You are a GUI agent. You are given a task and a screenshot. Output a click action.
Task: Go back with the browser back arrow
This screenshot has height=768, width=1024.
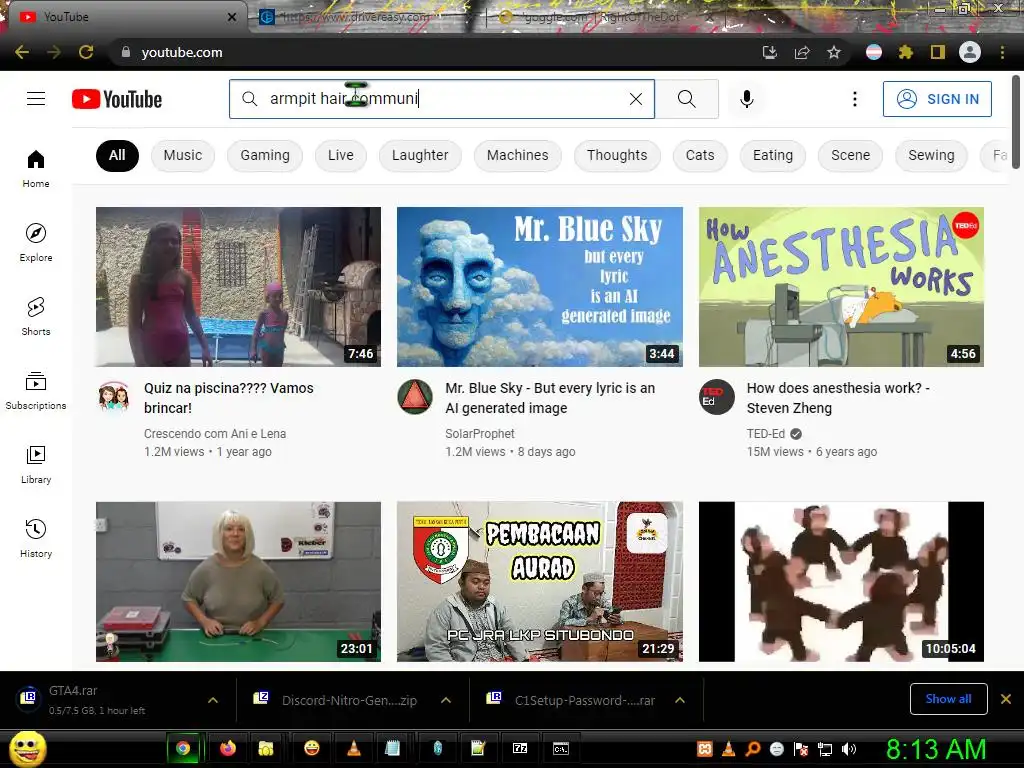tap(22, 52)
